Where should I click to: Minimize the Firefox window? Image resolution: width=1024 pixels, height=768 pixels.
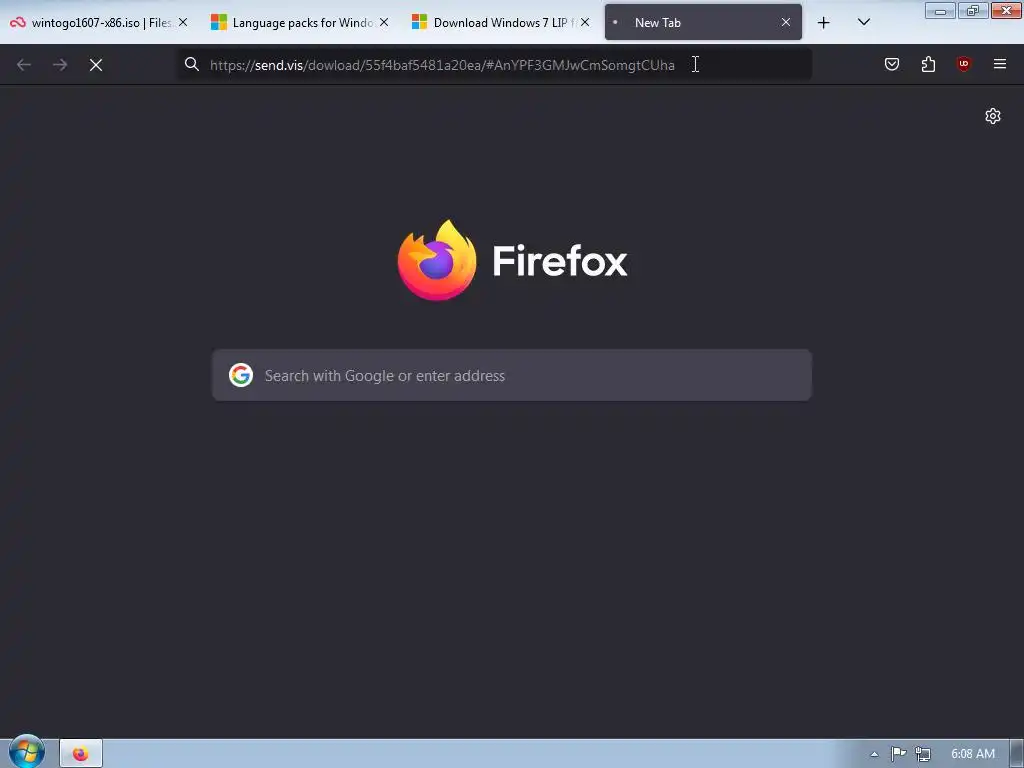(x=940, y=10)
